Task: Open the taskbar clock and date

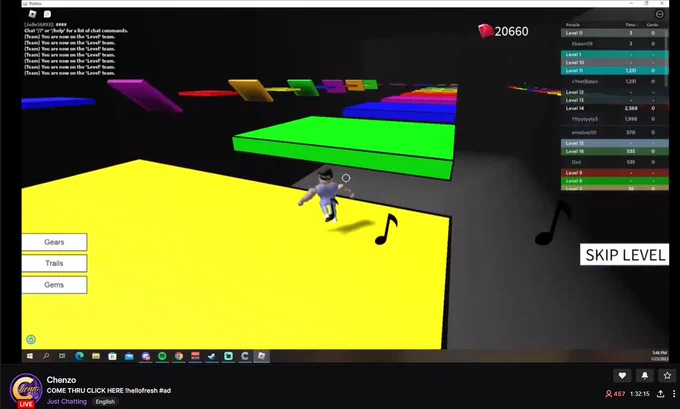Action: click(659, 356)
